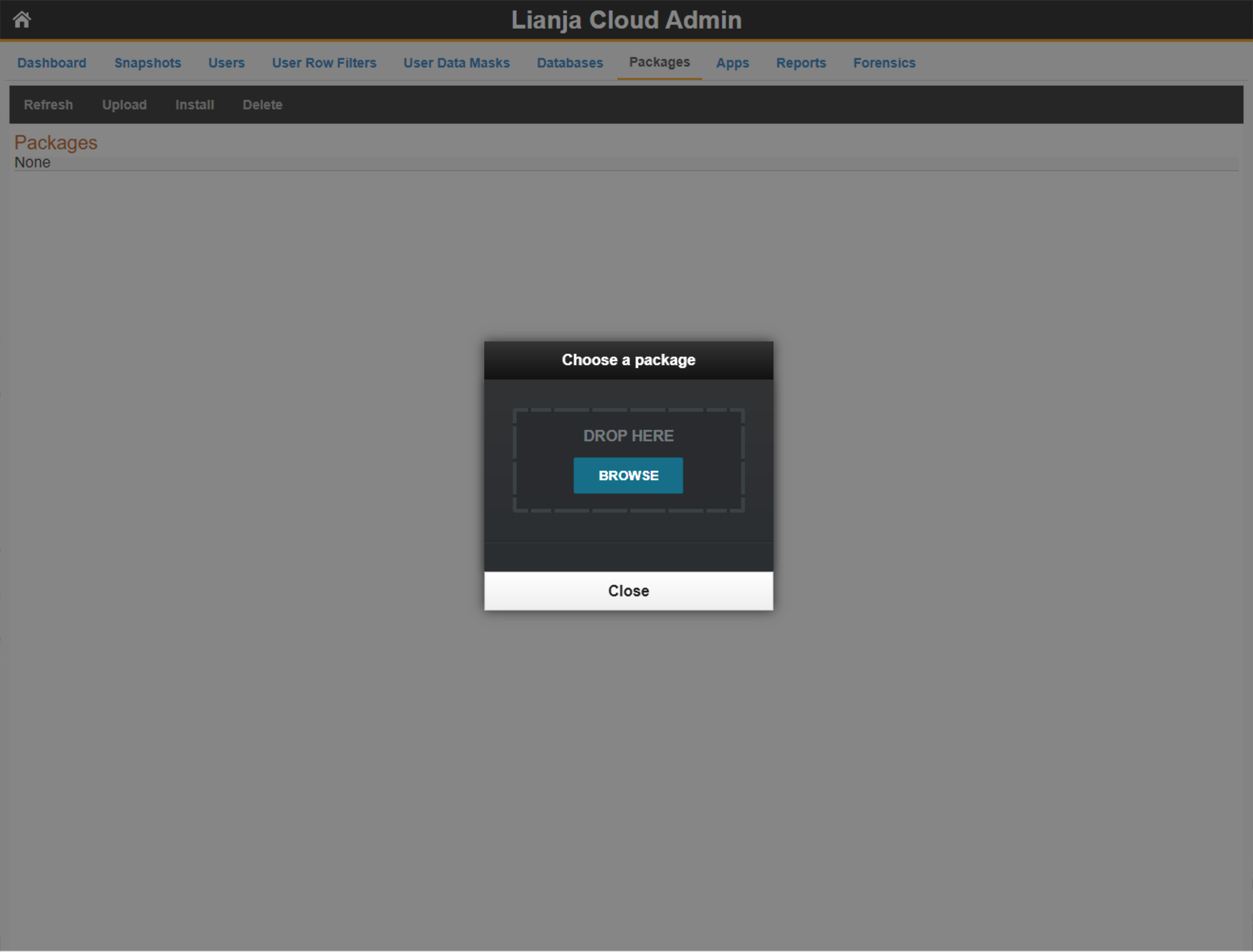The image size is (1253, 952).
Task: Click the Lianja Cloud Admin title
Action: point(626,20)
